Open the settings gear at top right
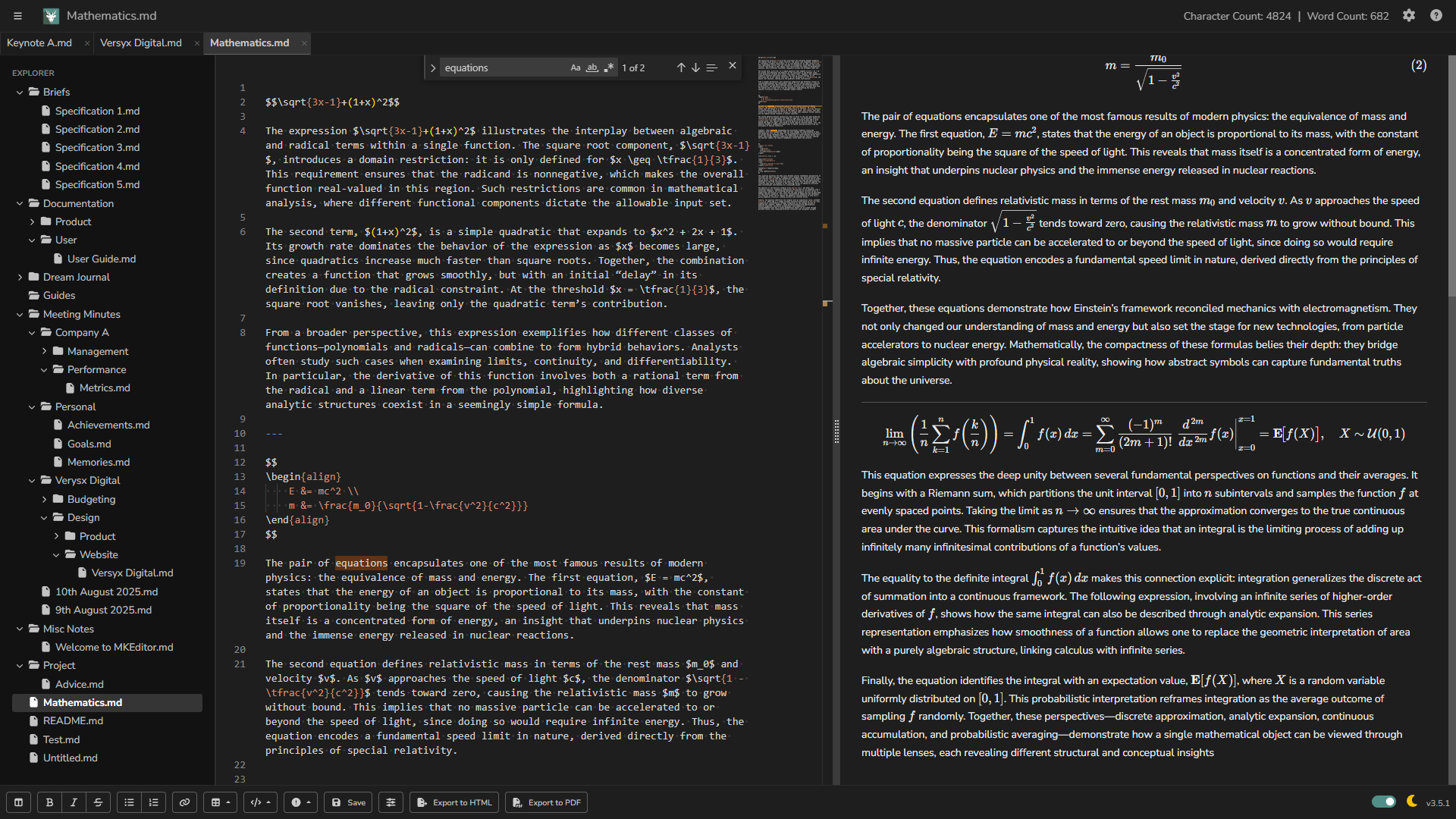Screen dimensions: 1456x819 click(x=1409, y=15)
